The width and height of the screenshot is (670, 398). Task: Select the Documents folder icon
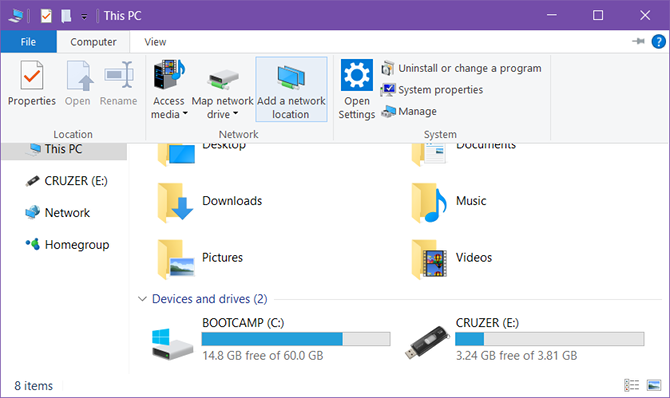click(429, 154)
